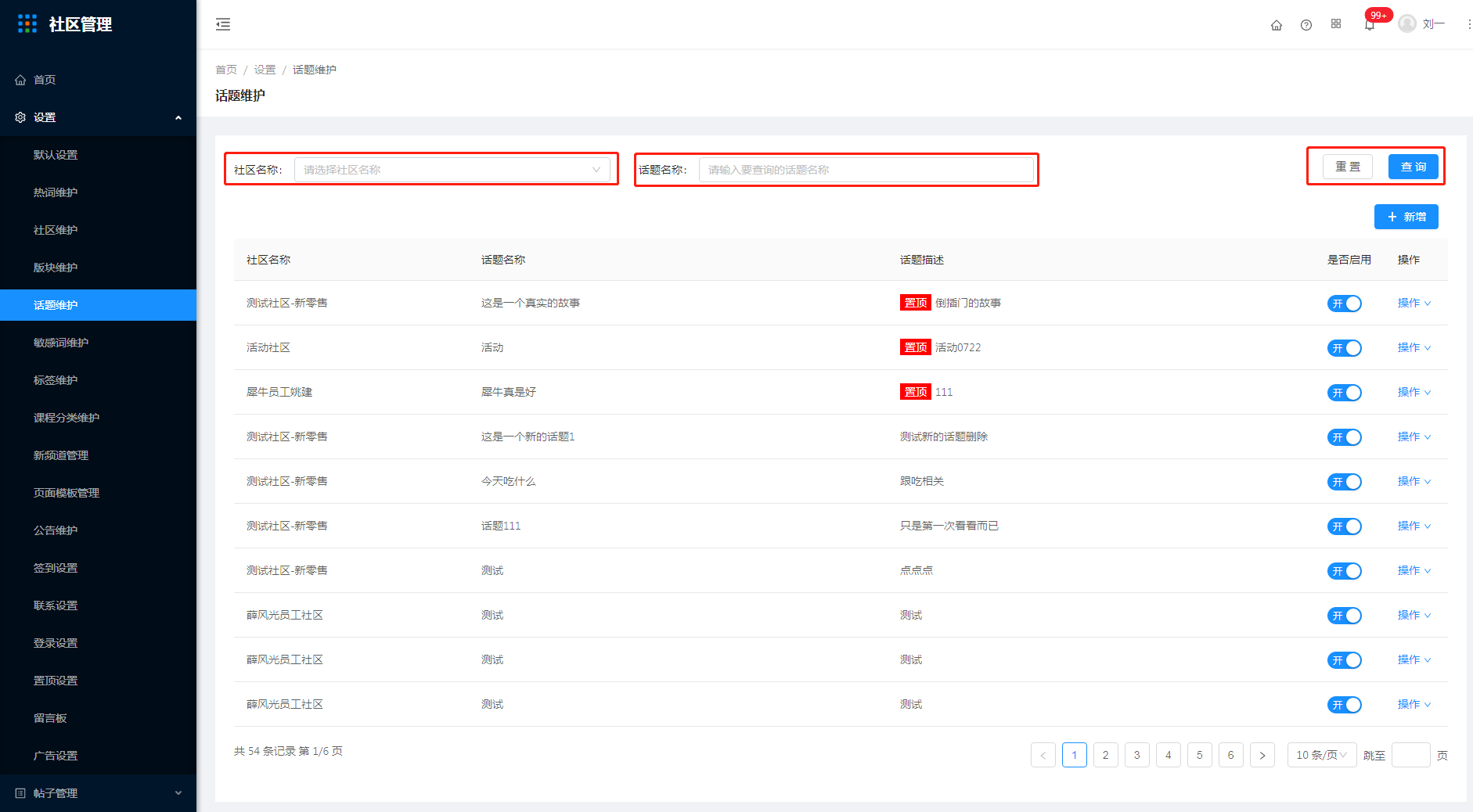Open 操作 dropdown for 话题111 row

click(x=1414, y=526)
